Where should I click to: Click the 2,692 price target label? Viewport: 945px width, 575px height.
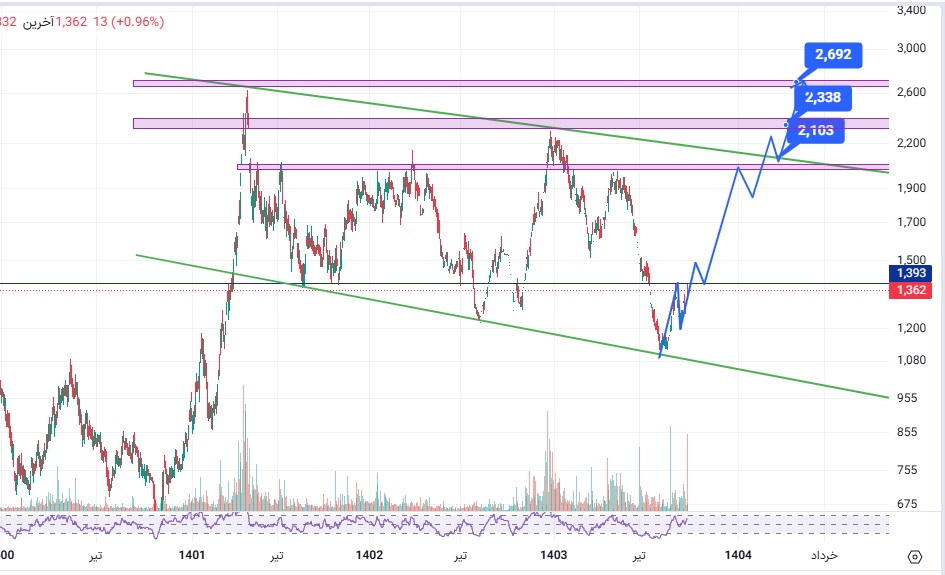(832, 56)
